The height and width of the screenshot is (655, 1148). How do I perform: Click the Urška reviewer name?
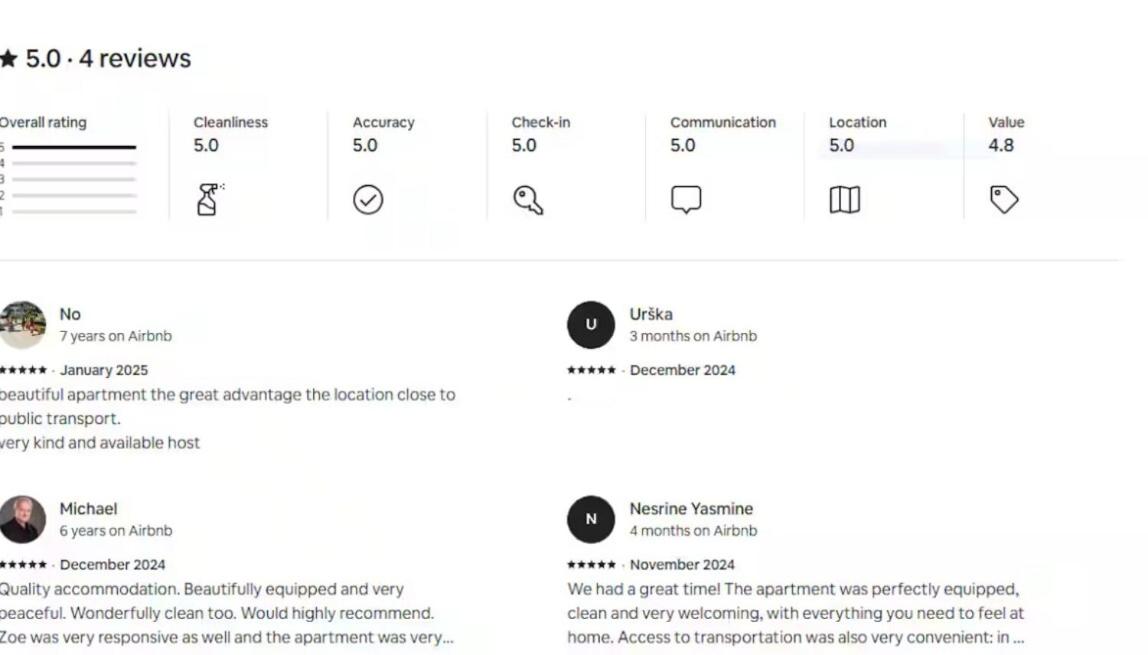tap(651, 314)
